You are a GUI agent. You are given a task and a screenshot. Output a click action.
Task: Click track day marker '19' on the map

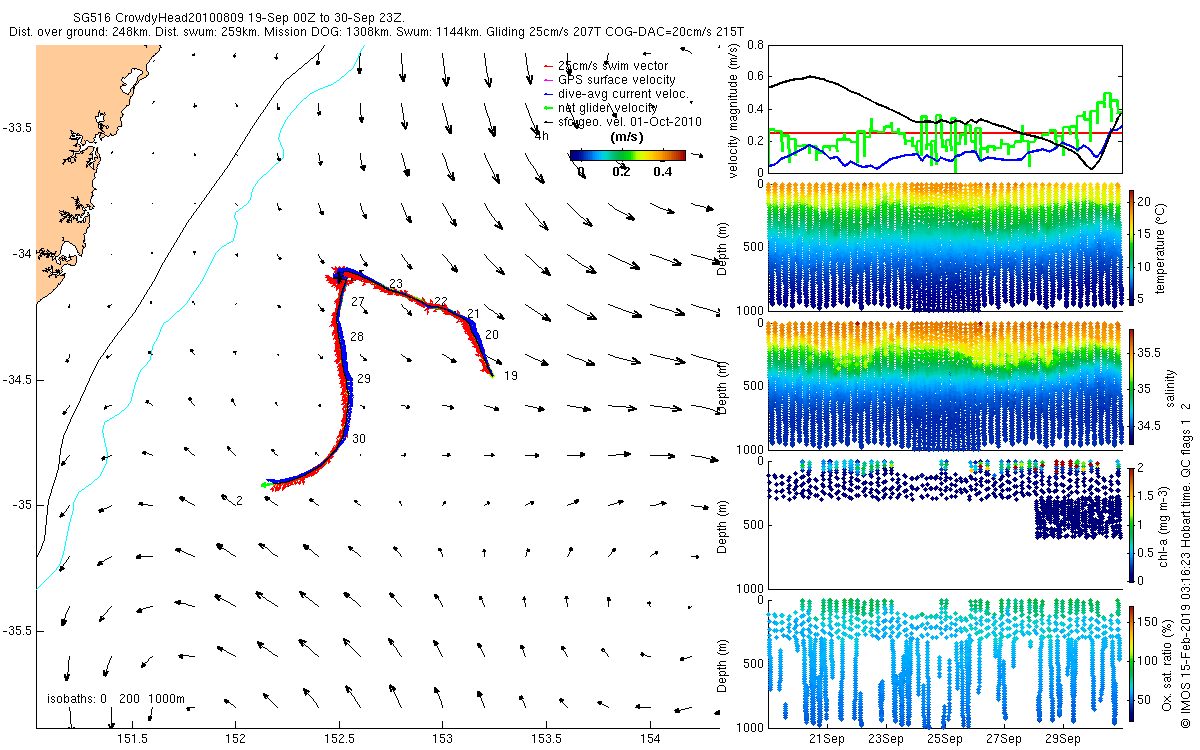pyautogui.click(x=510, y=376)
